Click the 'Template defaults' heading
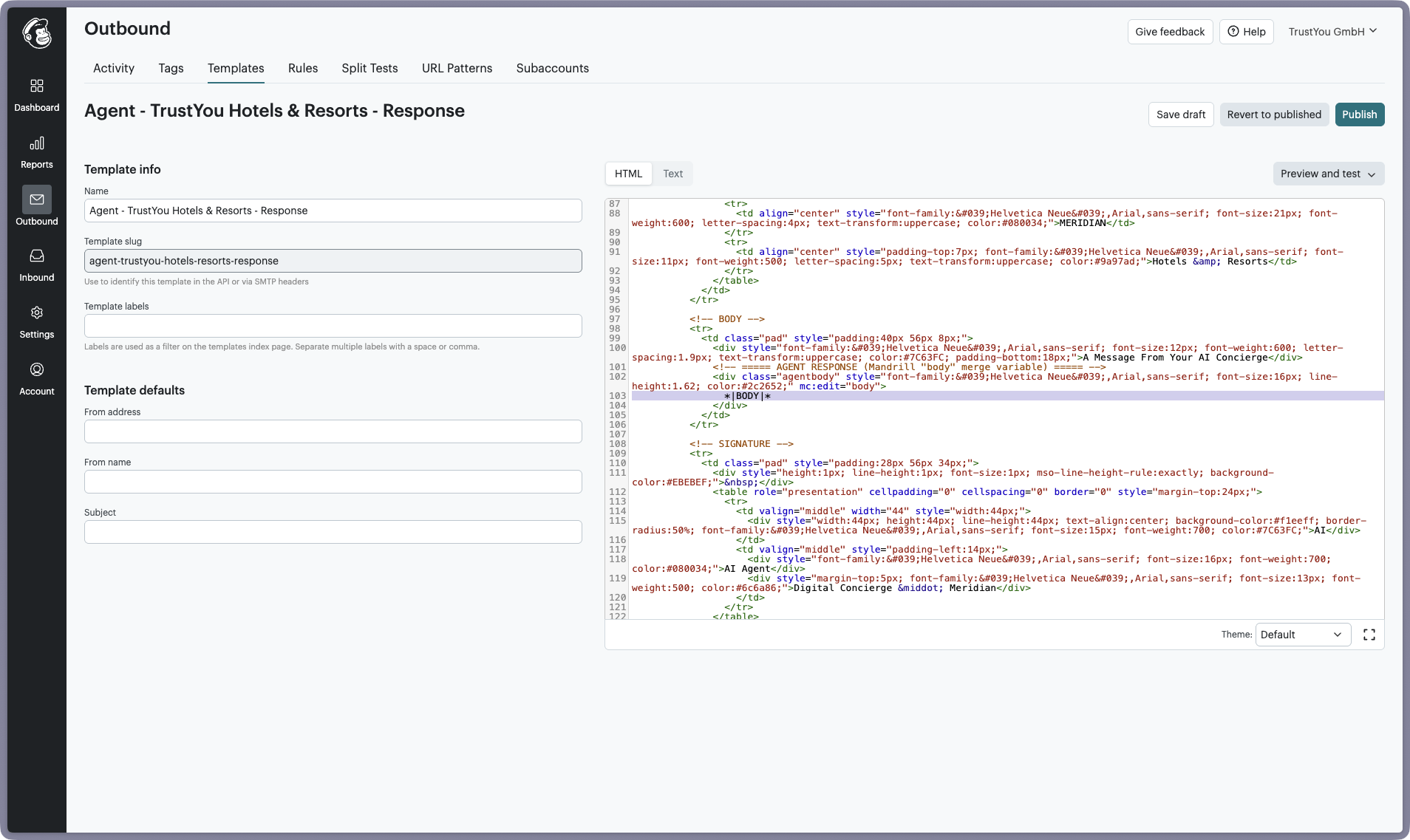The width and height of the screenshot is (1410, 840). (x=134, y=390)
